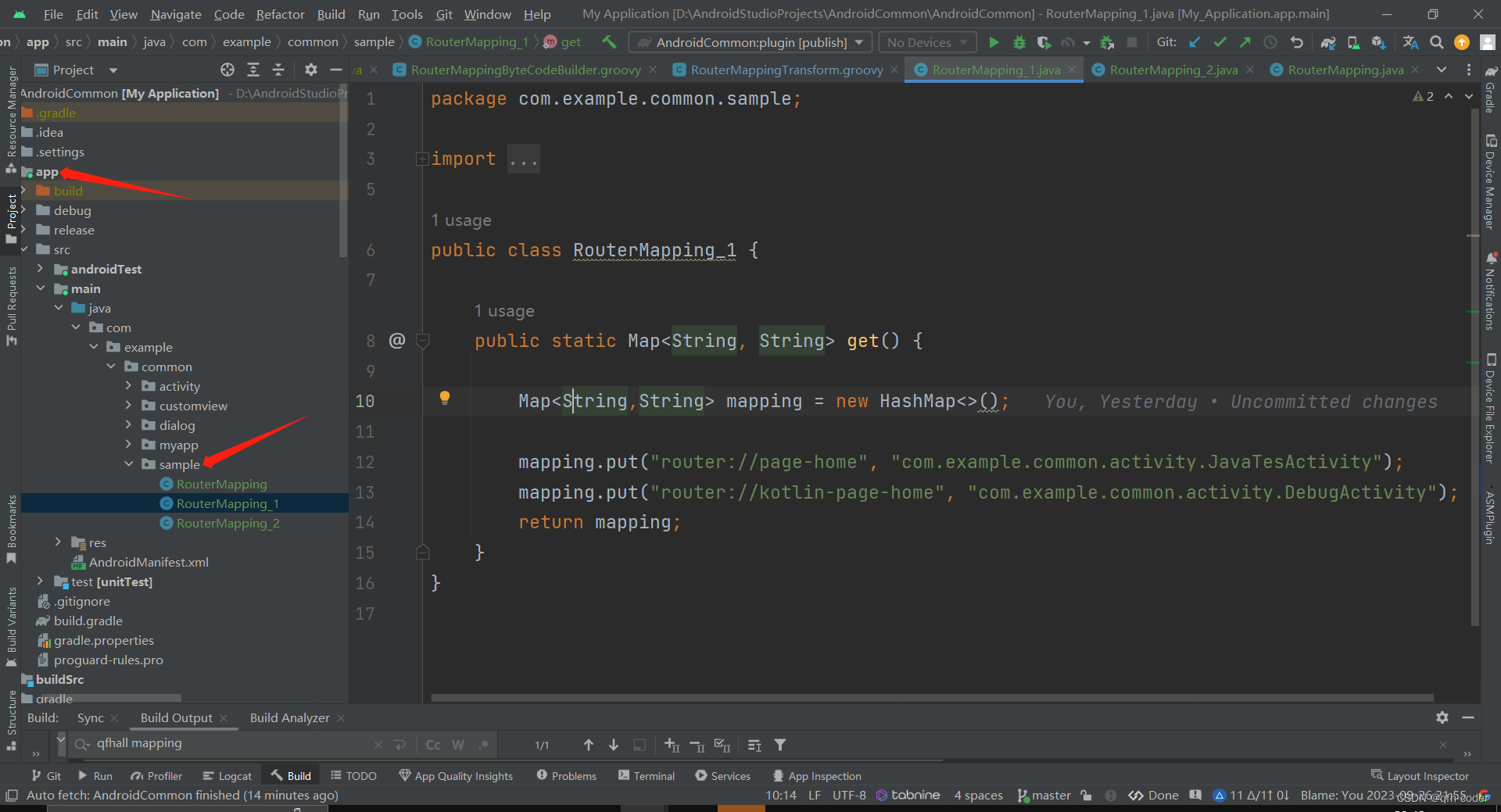Hide the Project tool window
Viewport: 1501px width, 812px height.
point(336,70)
